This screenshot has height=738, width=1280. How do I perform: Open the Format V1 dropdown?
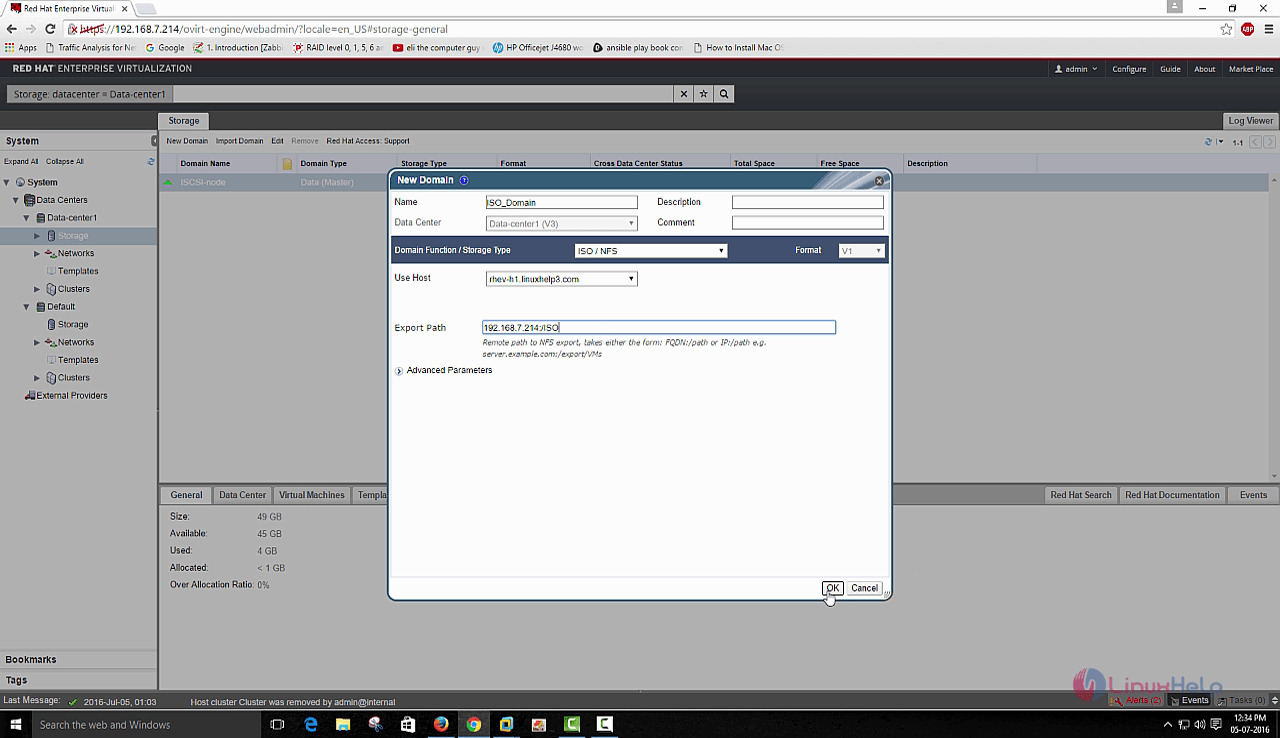click(x=861, y=251)
